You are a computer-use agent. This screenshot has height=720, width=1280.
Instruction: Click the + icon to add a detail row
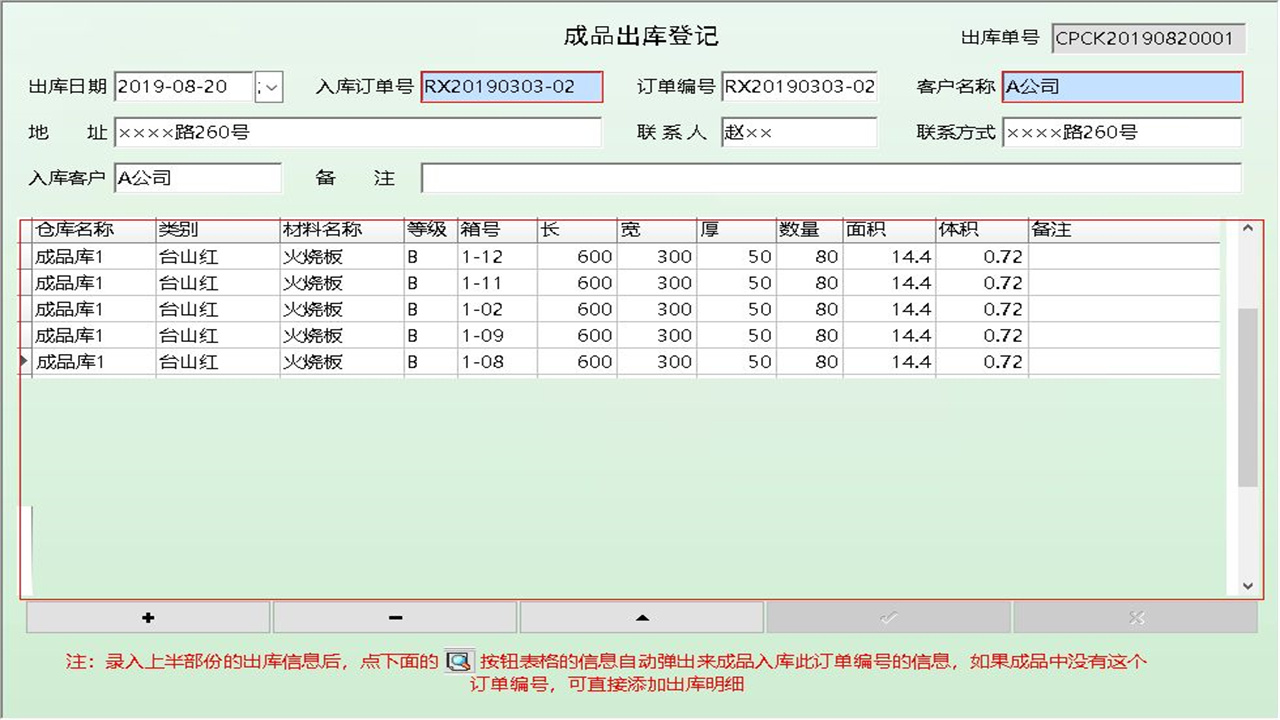[147, 616]
